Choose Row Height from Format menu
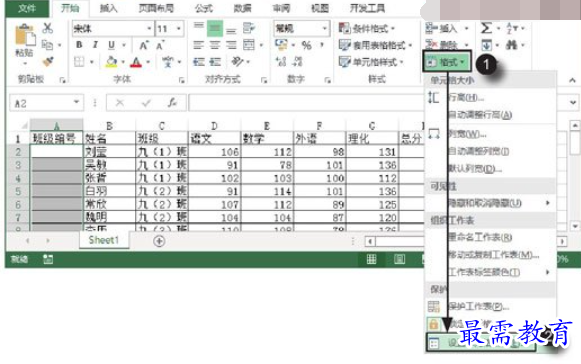581x364 pixels. coord(490,97)
